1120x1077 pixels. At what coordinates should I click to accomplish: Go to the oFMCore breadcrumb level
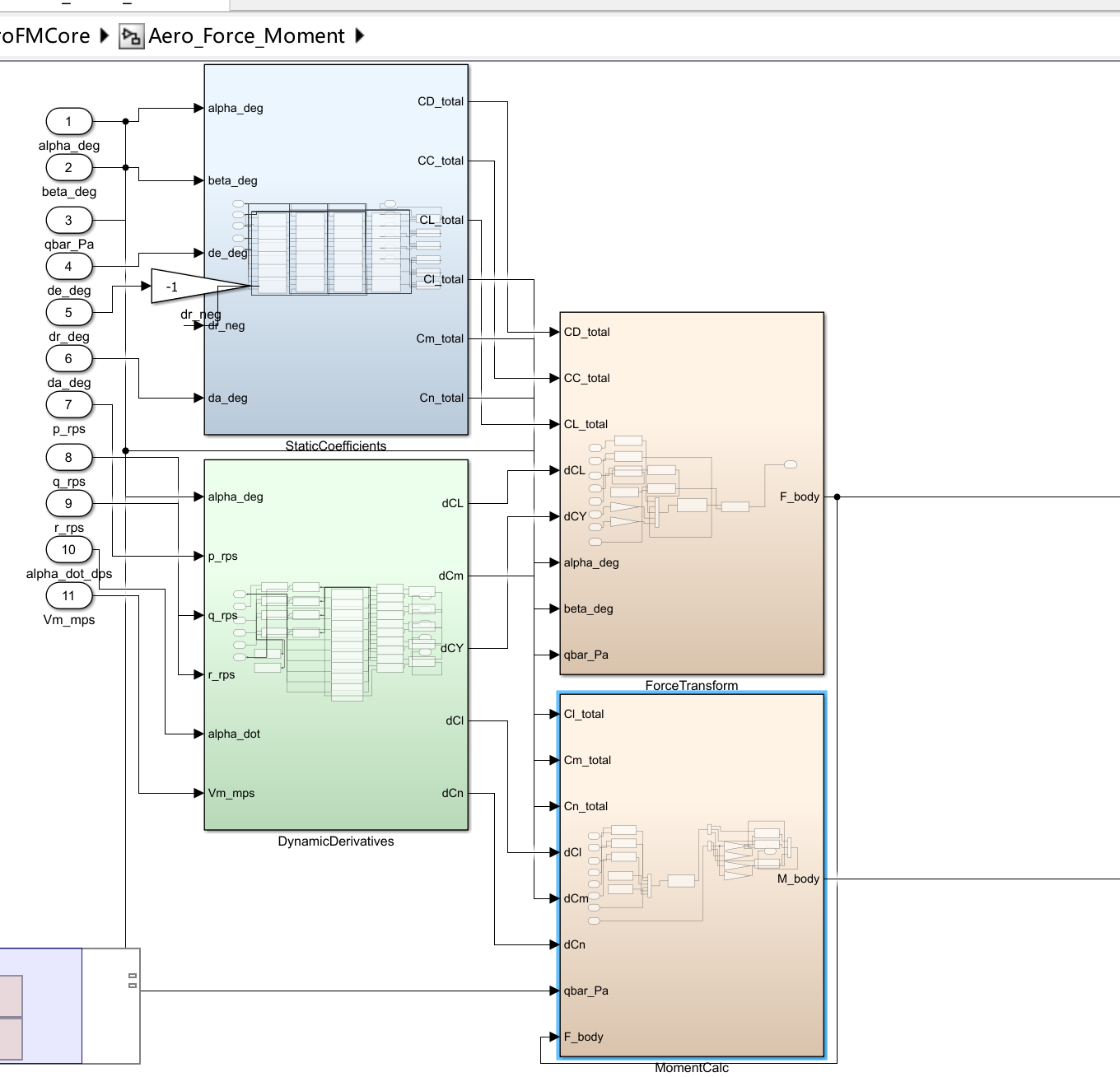click(44, 36)
